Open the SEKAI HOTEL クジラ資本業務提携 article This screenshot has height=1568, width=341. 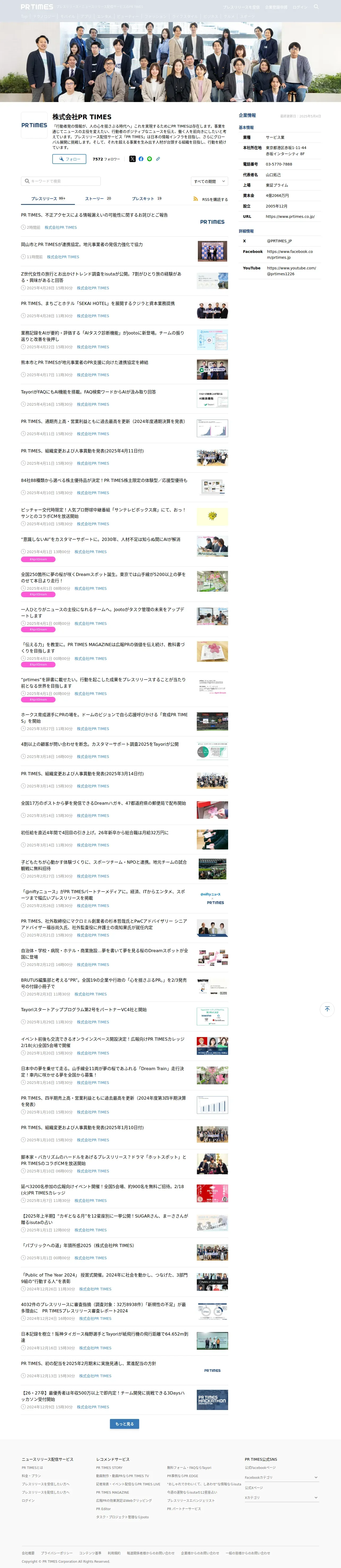97,303
